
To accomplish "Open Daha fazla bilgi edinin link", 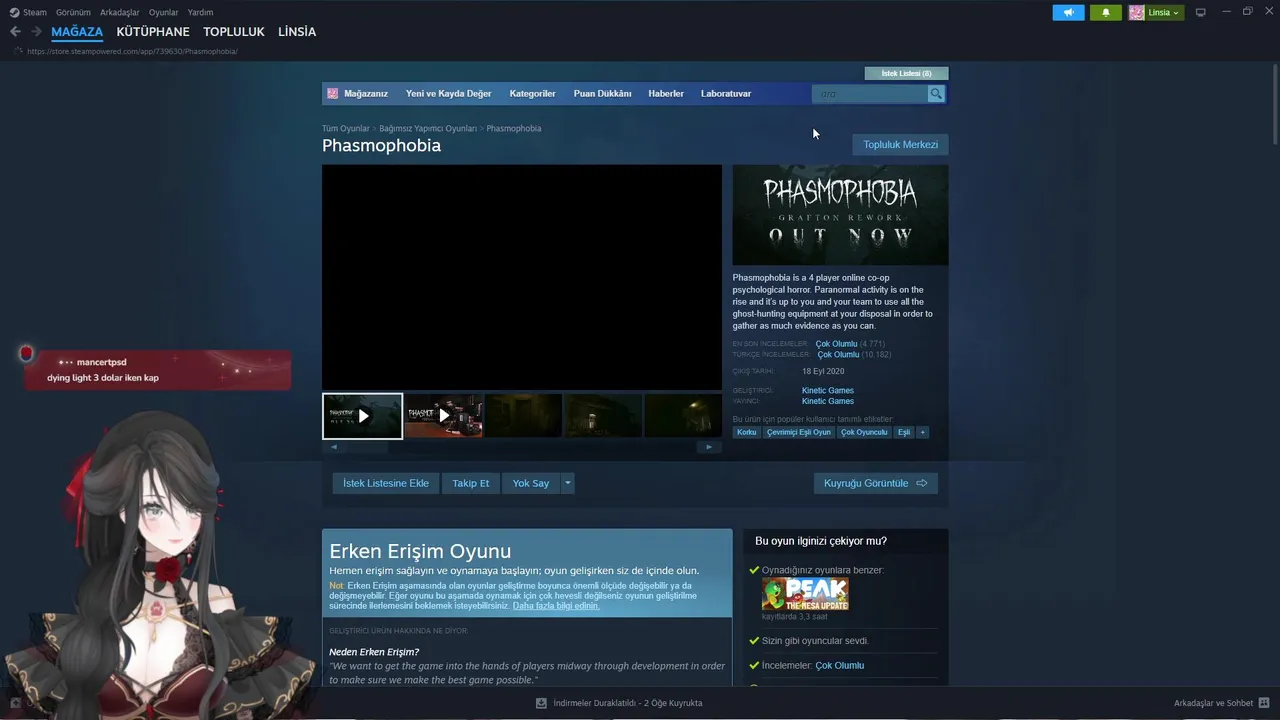I will [556, 606].
